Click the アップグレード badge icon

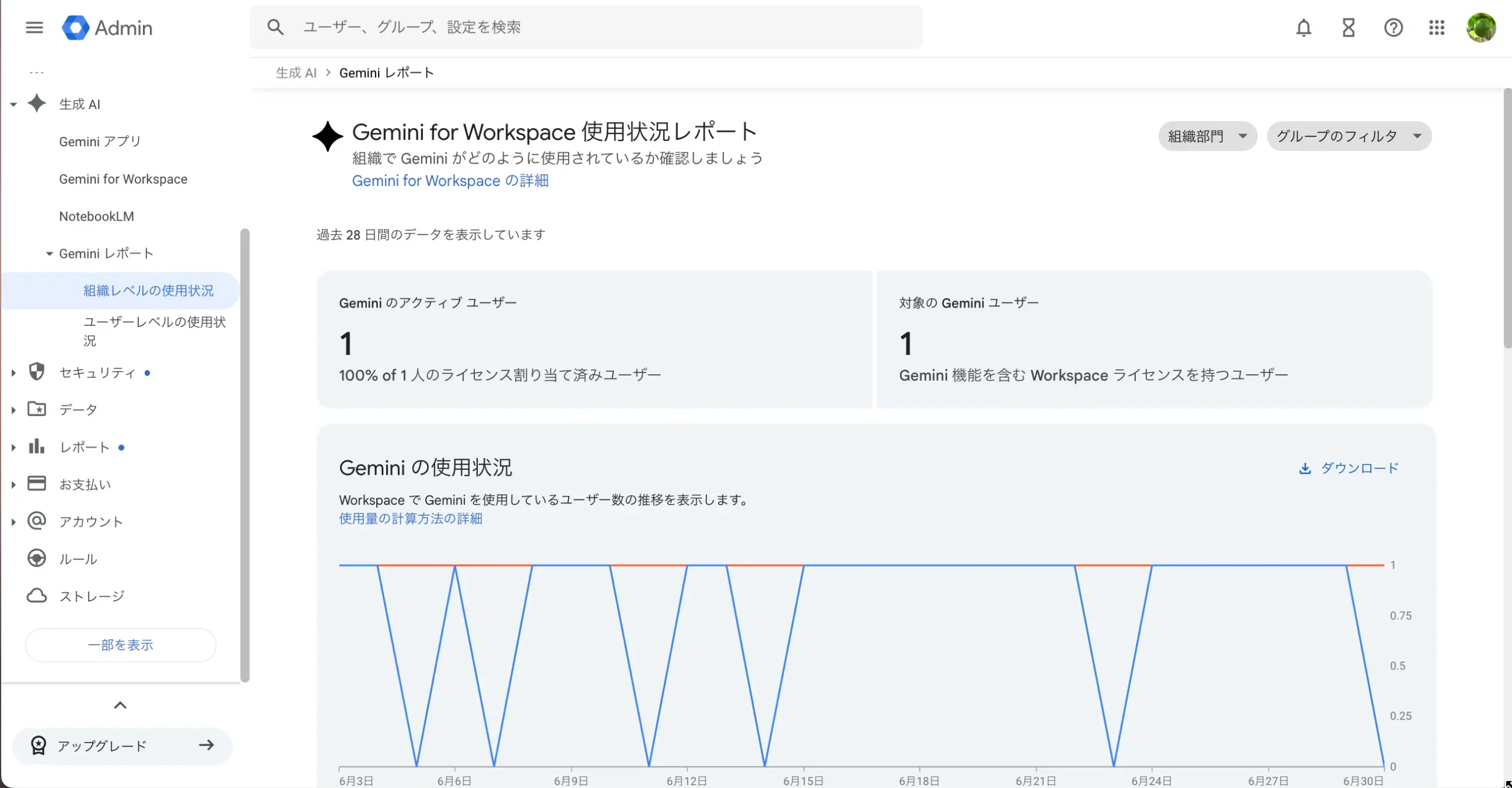[38, 746]
